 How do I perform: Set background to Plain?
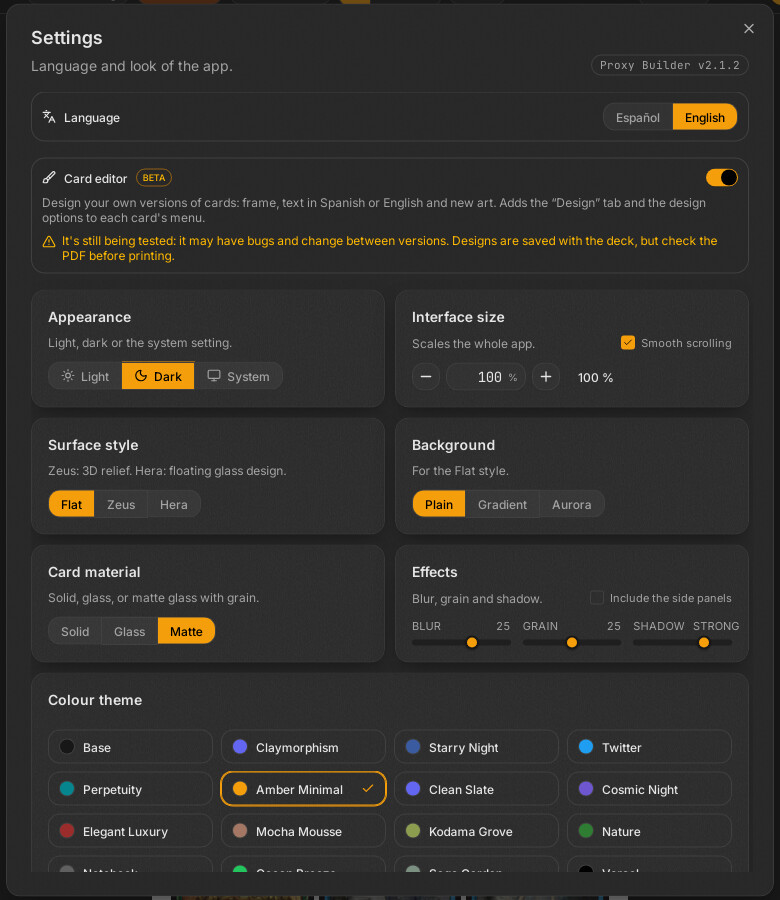point(439,505)
